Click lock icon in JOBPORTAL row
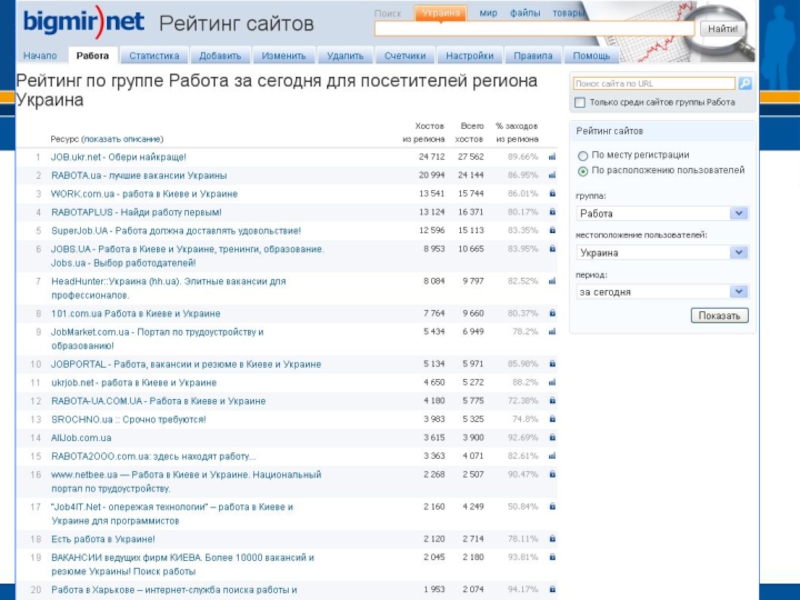Image resolution: width=800 pixels, height=600 pixels. pos(552,364)
